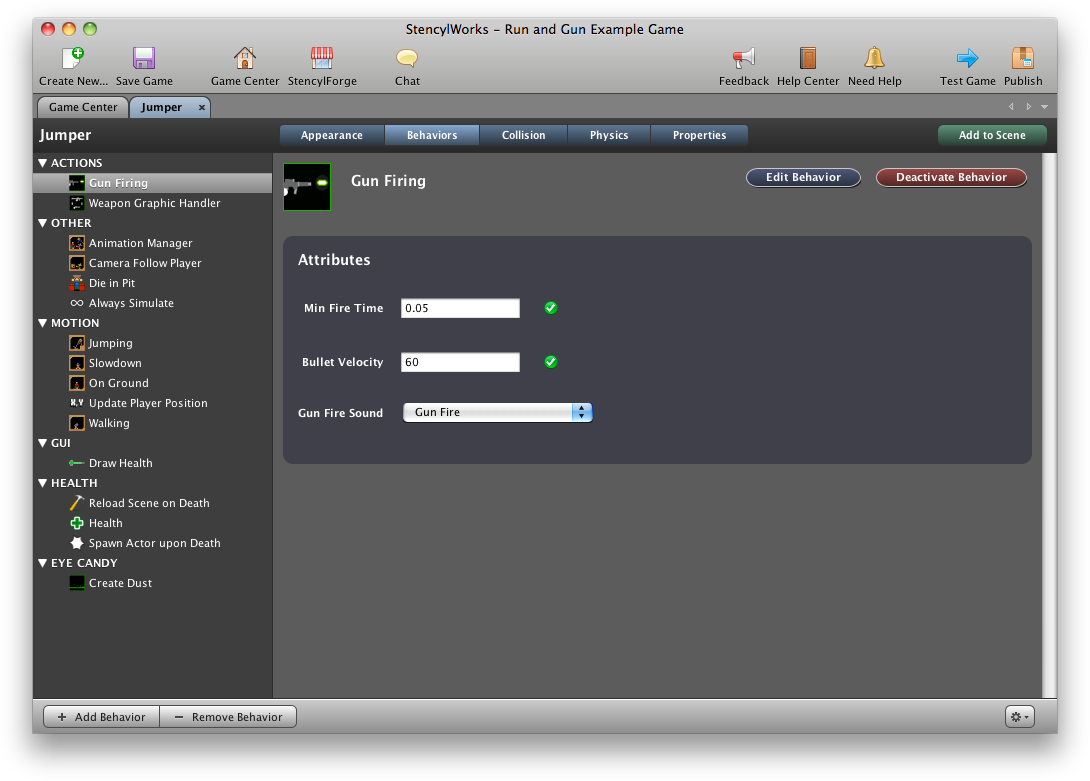Viewport: 1090px width, 781px height.
Task: Click the Publish package icon
Action: point(1022,59)
